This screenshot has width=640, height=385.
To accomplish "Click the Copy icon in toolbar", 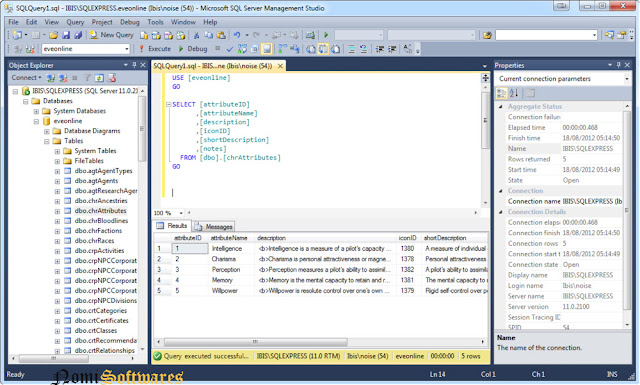I will pos(209,35).
